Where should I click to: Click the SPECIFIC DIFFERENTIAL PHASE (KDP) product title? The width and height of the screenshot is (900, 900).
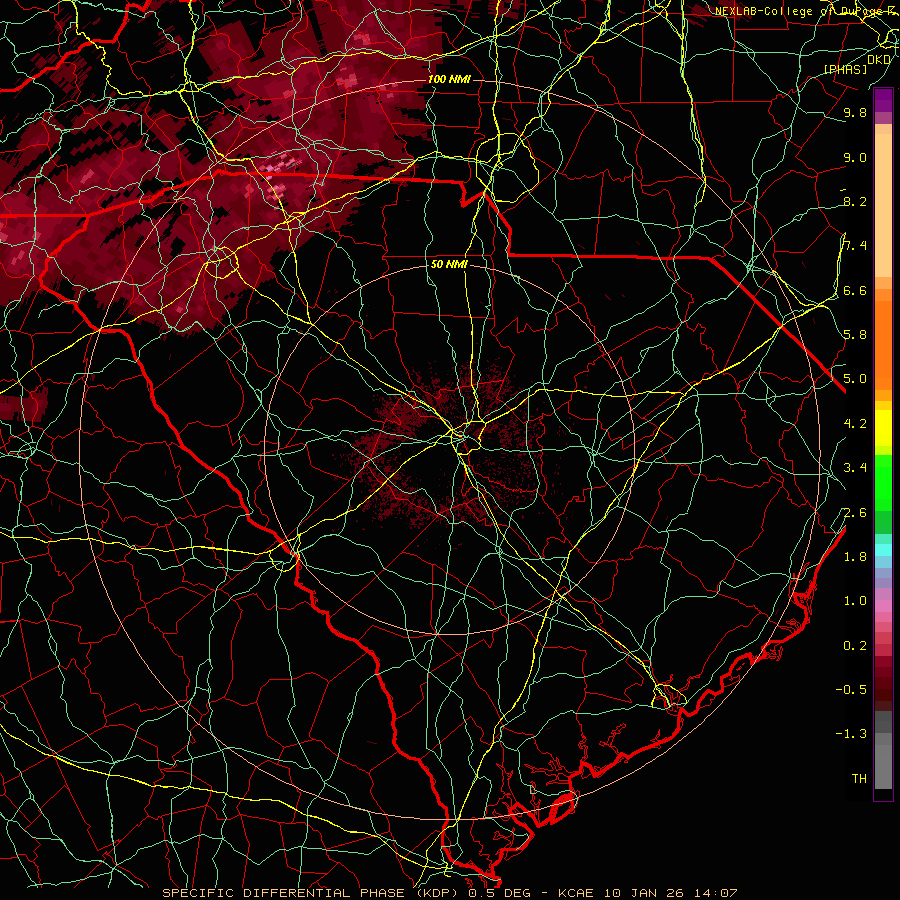pos(312,893)
